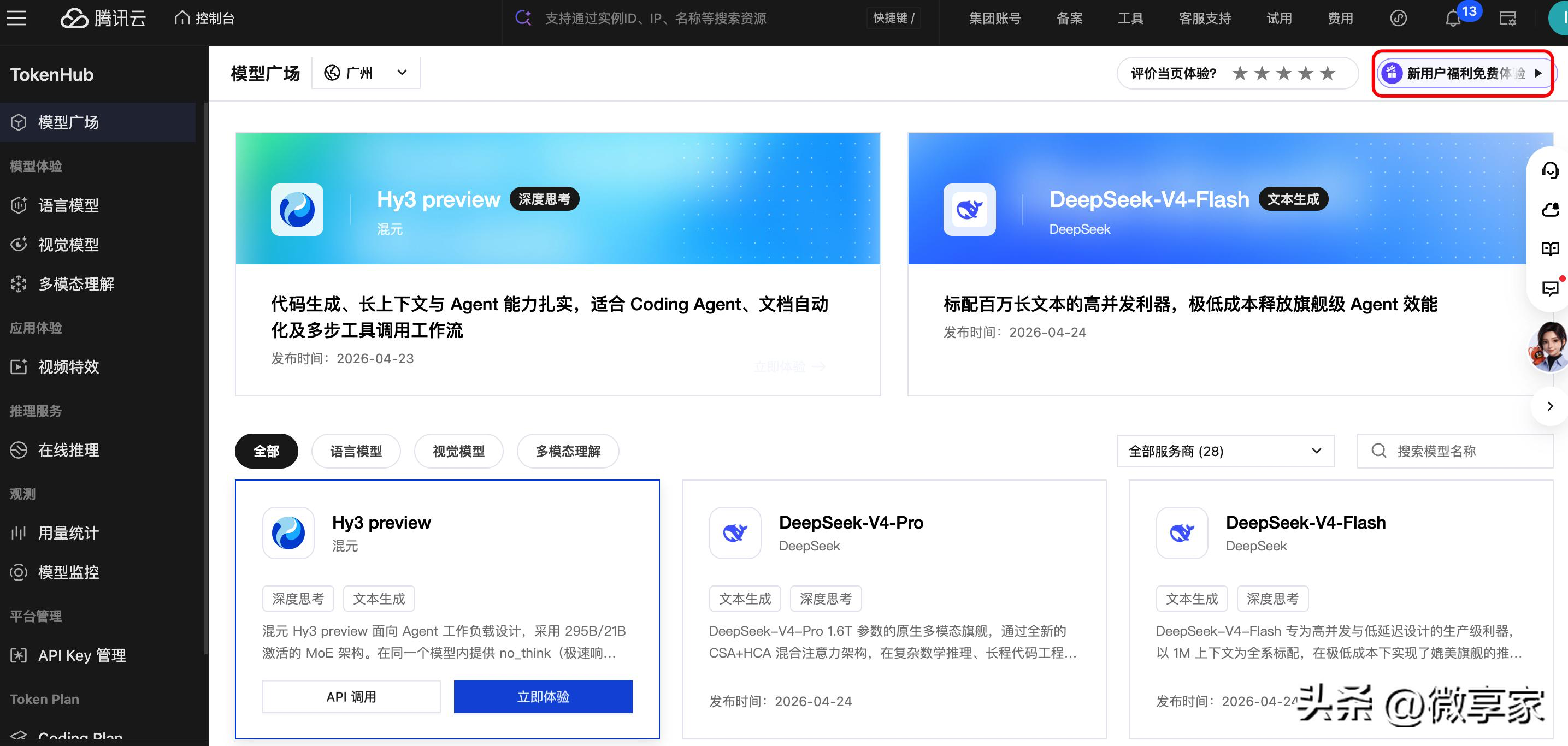
Task: Open the 费用 menu
Action: coord(1340,18)
